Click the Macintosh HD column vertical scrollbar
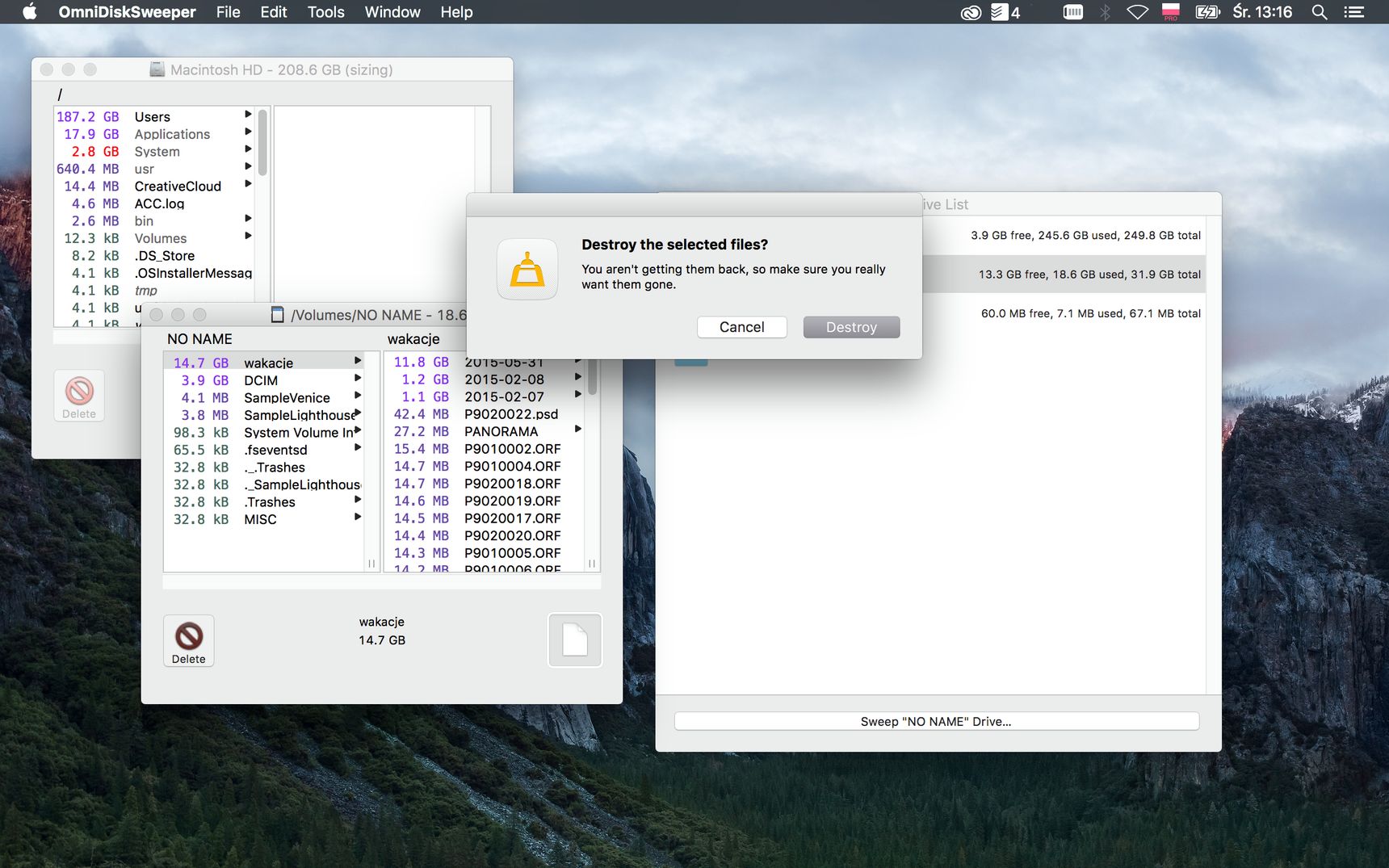The height and width of the screenshot is (868, 1389). (262, 141)
